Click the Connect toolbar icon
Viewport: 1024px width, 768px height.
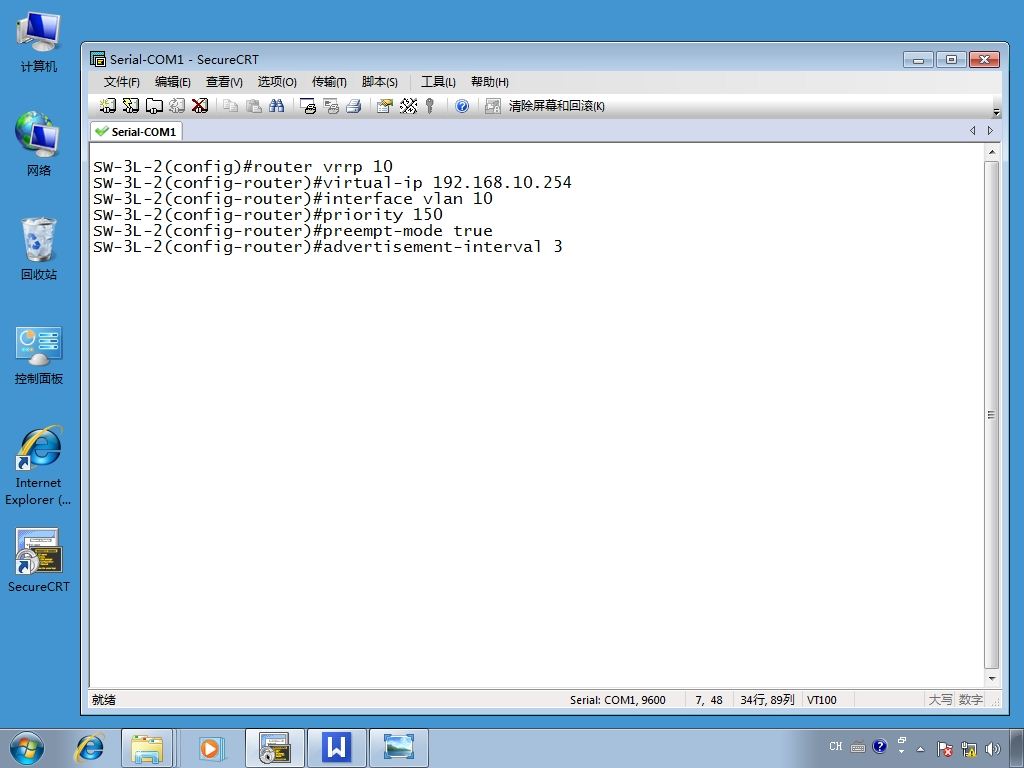(108, 106)
